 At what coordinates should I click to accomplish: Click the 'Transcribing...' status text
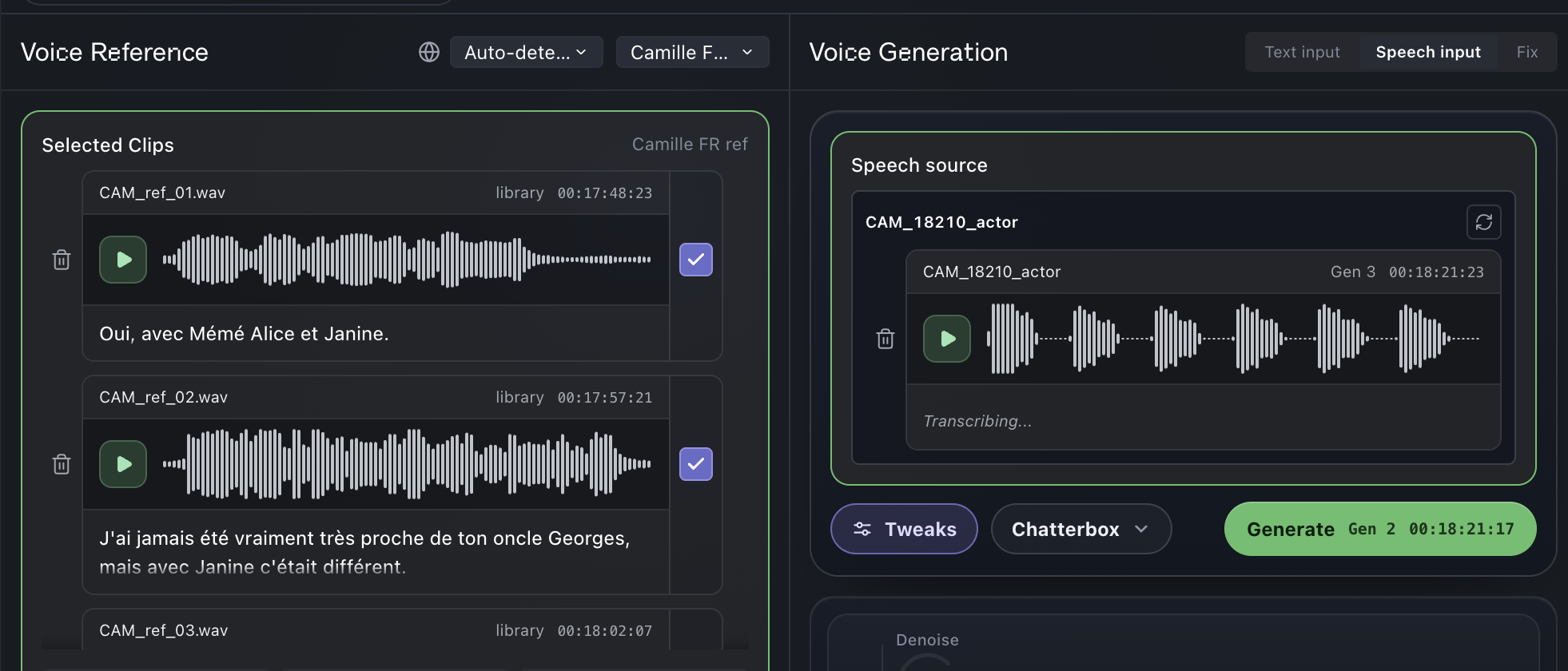977,421
